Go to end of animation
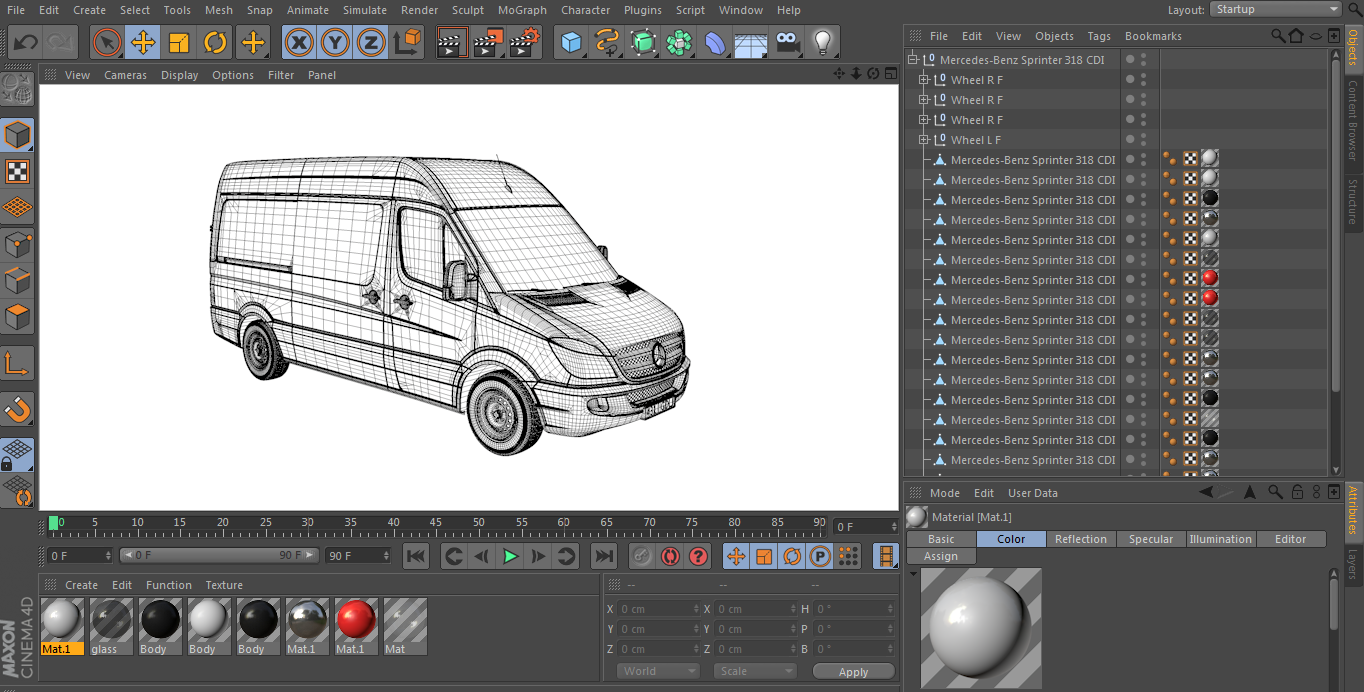Image resolution: width=1364 pixels, height=692 pixels. (x=604, y=556)
